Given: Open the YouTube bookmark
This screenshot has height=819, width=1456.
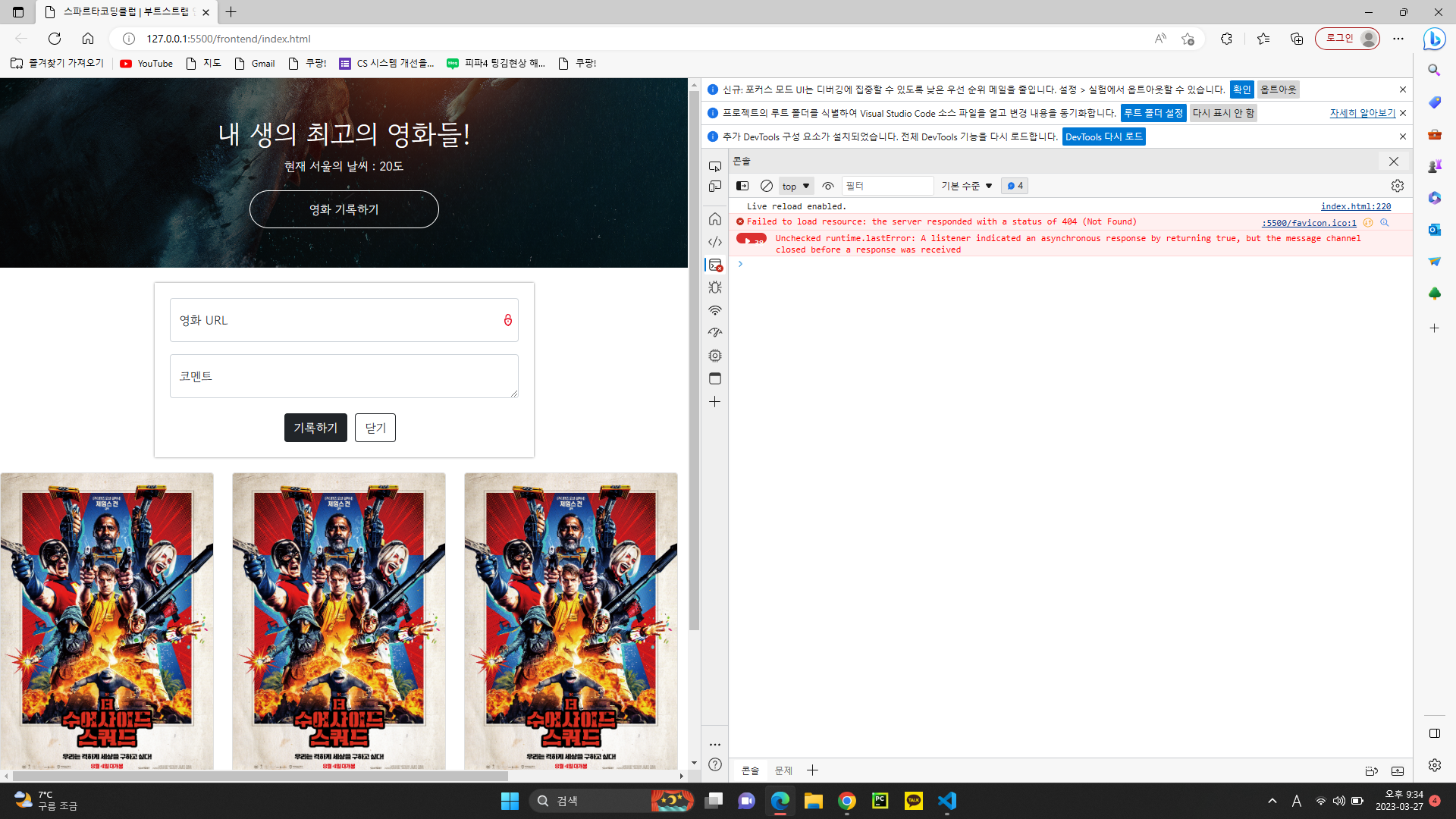Looking at the screenshot, I should (x=146, y=64).
